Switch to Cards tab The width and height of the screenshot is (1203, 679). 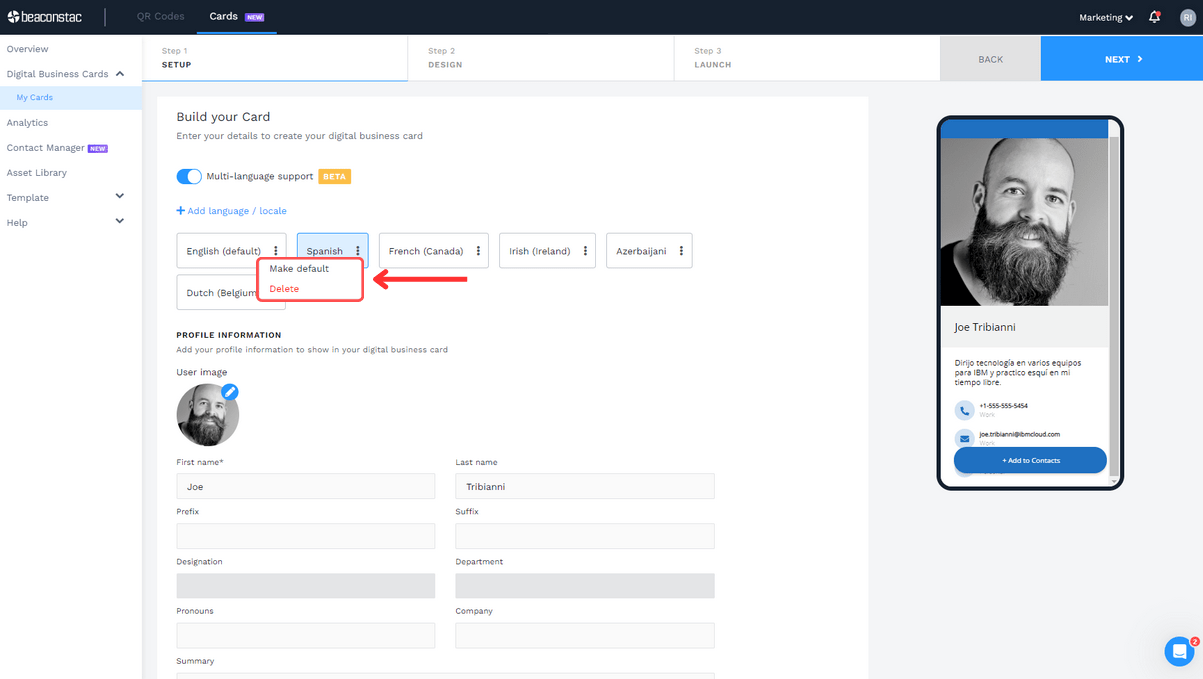click(236, 16)
